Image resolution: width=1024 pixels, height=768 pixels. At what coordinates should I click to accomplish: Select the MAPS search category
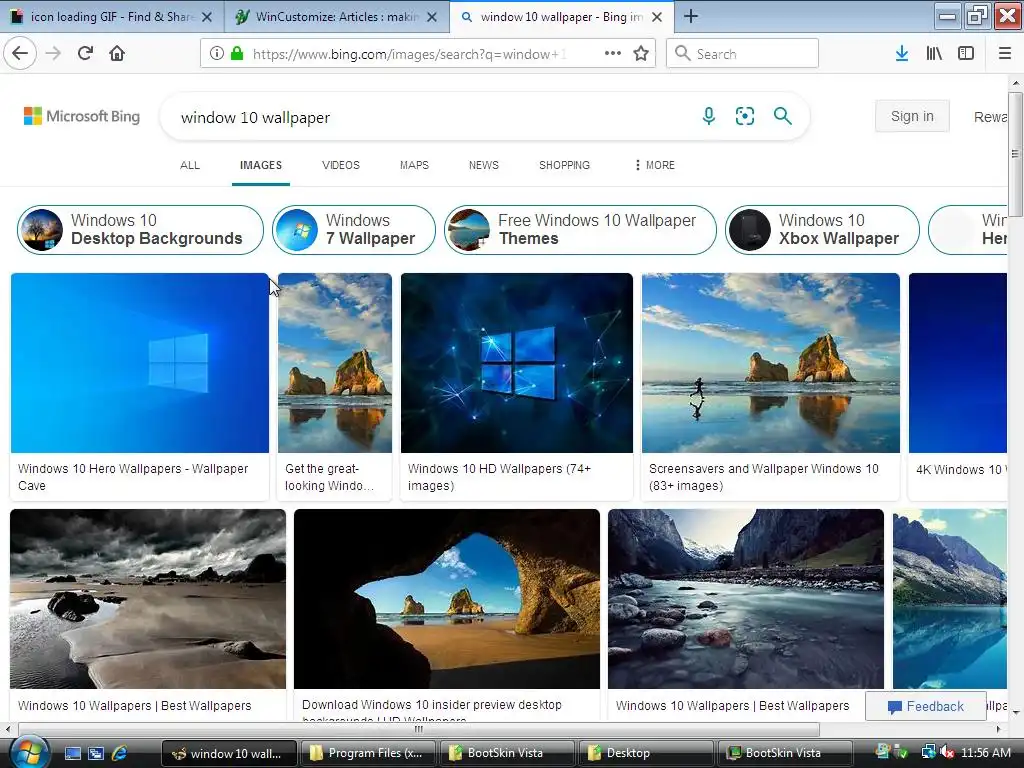tap(414, 165)
